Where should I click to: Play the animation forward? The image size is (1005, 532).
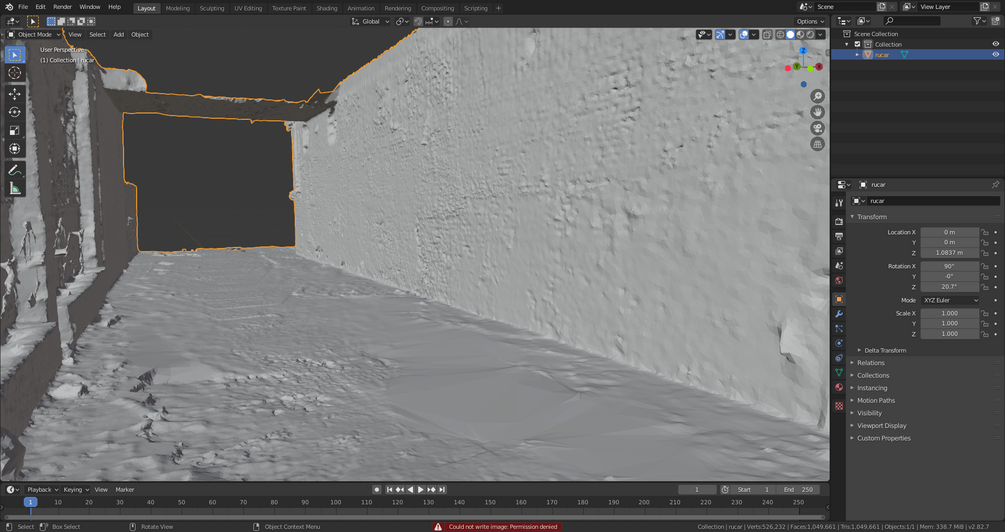tap(420, 490)
